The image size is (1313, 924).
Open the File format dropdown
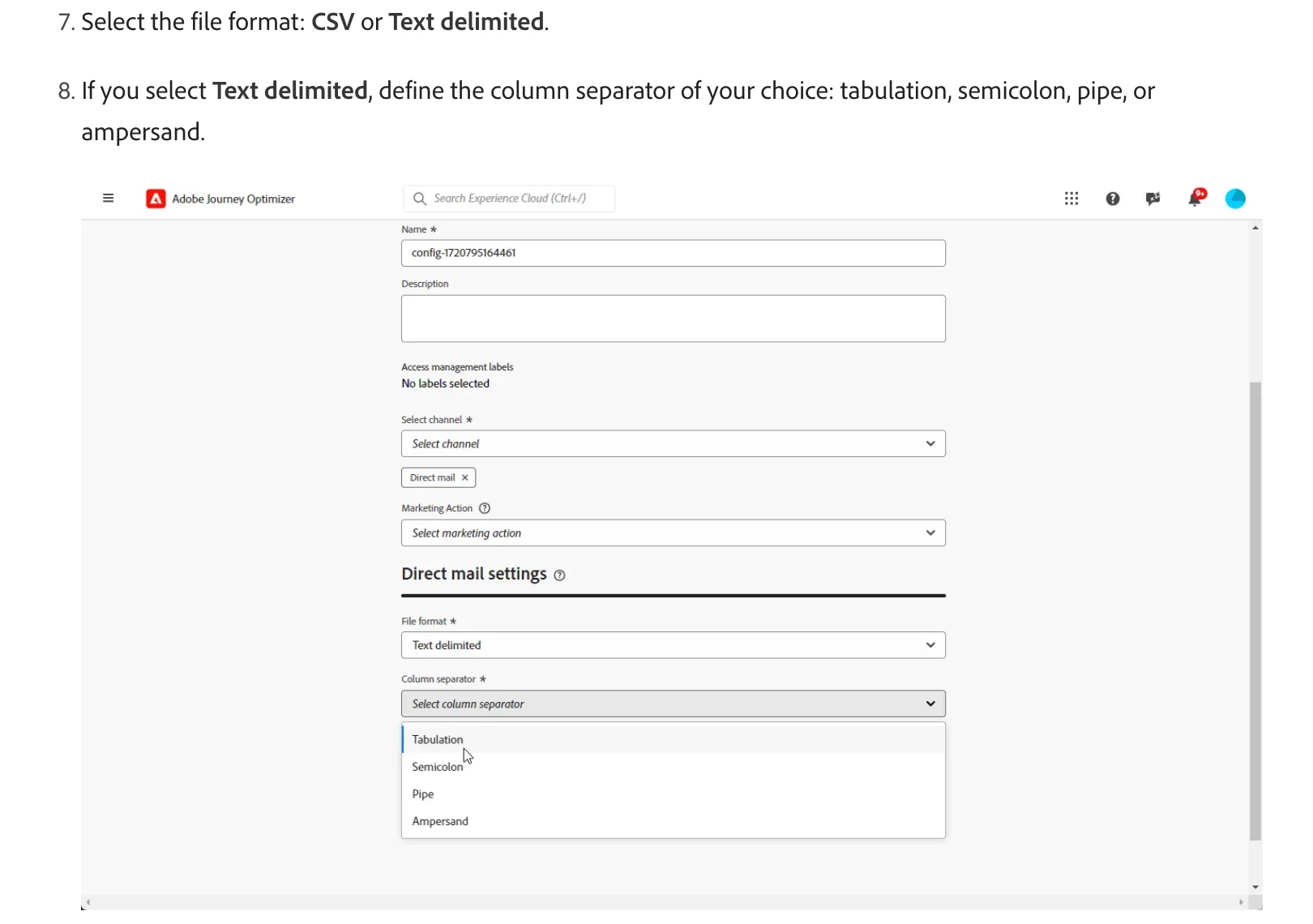(x=673, y=645)
